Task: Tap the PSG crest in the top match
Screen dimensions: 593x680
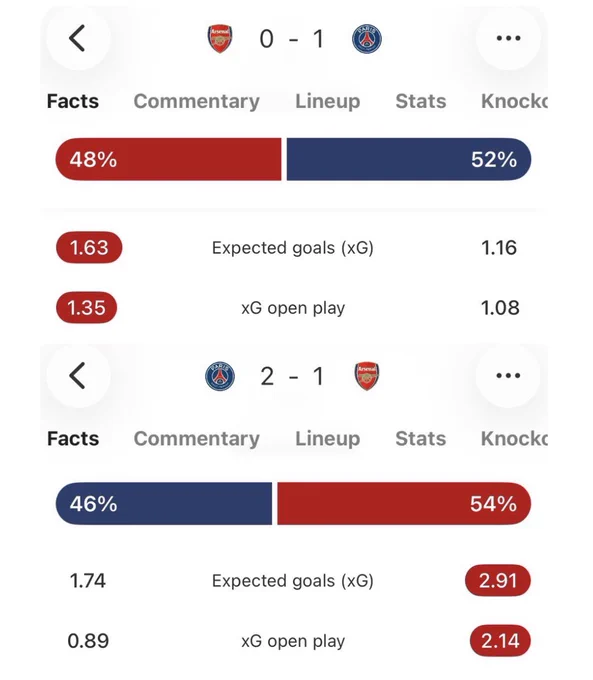Action: pyautogui.click(x=367, y=39)
